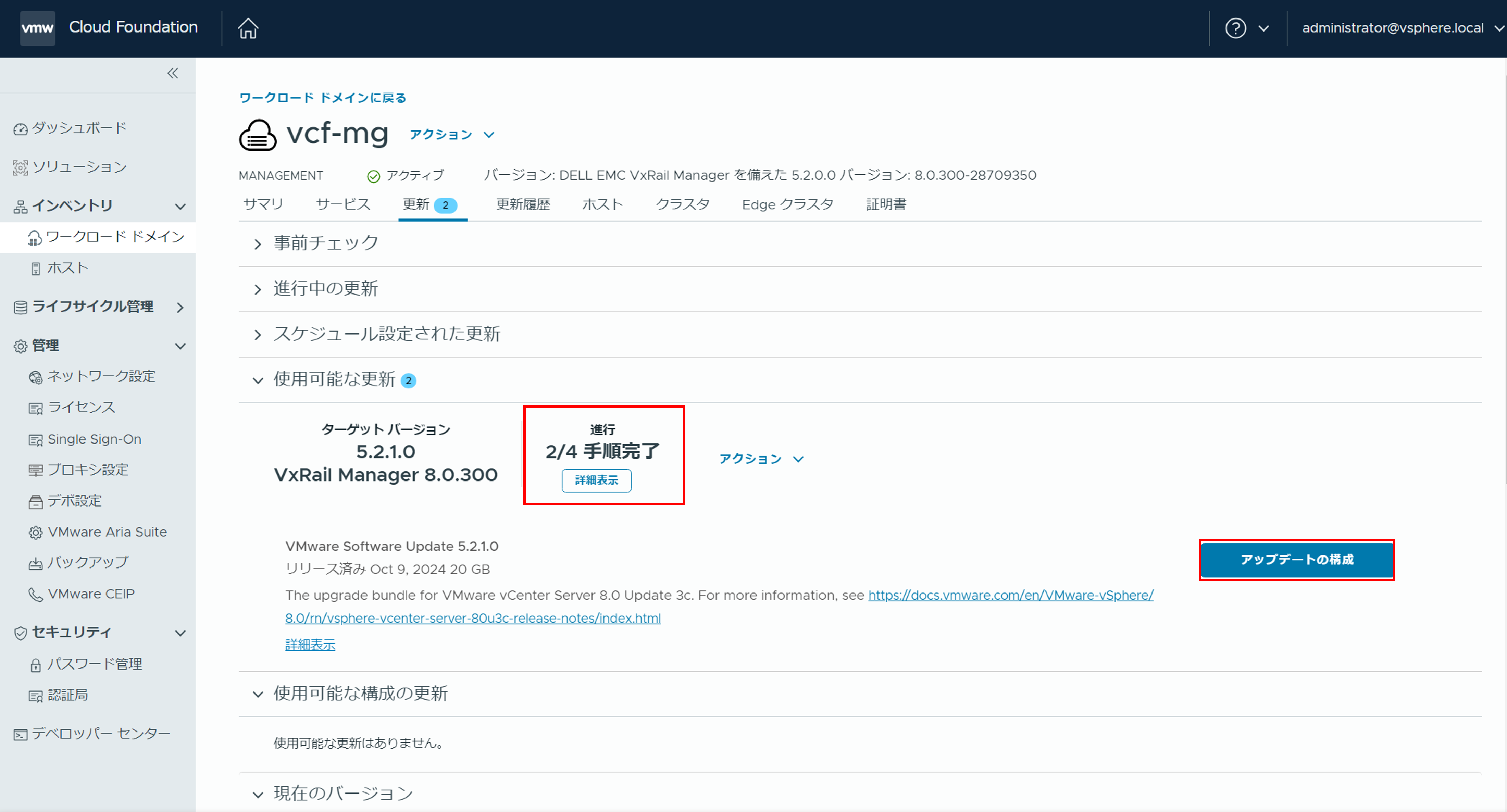Click the Dashboard gauge icon

coord(21,129)
